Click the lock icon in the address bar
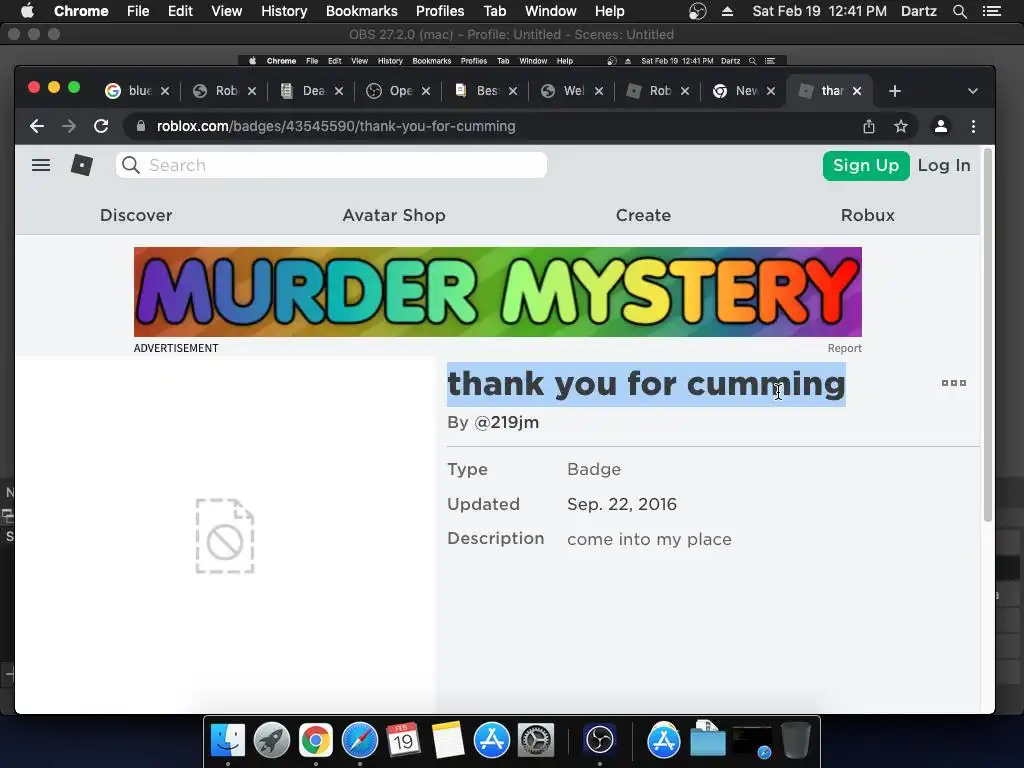The width and height of the screenshot is (1024, 768). 140,126
